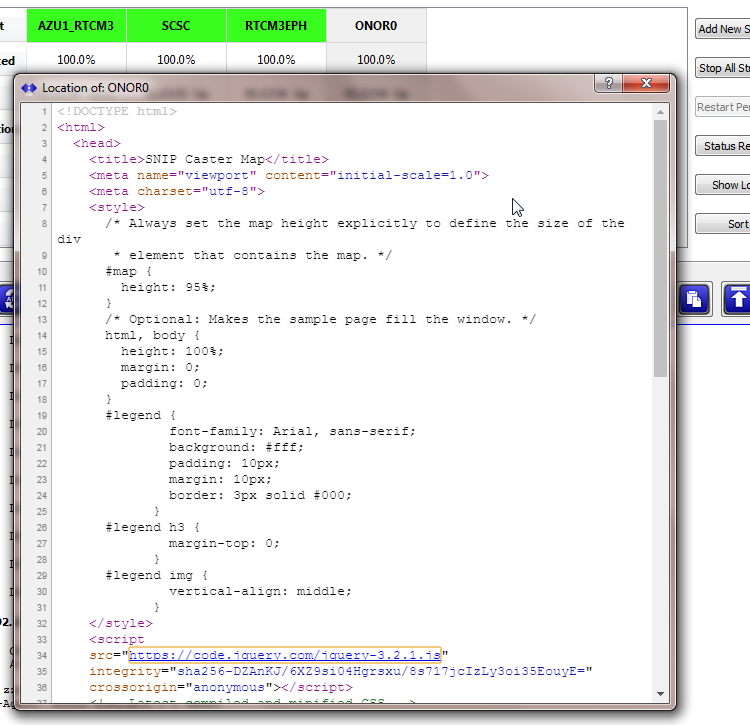This screenshot has width=750, height=725.
Task: Click the upload arrow icon button
Action: pos(737,299)
